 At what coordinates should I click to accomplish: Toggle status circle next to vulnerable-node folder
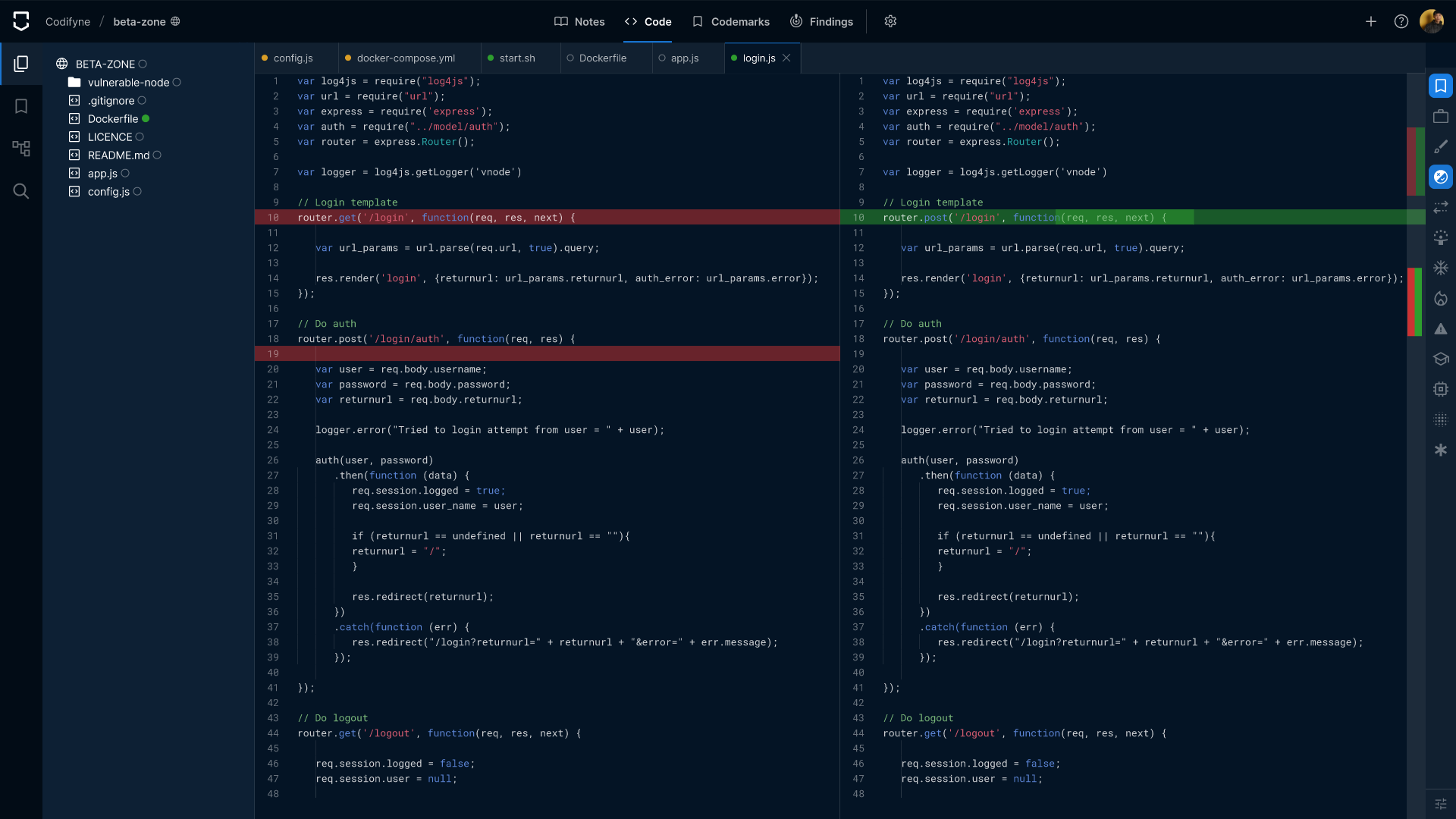coord(177,83)
